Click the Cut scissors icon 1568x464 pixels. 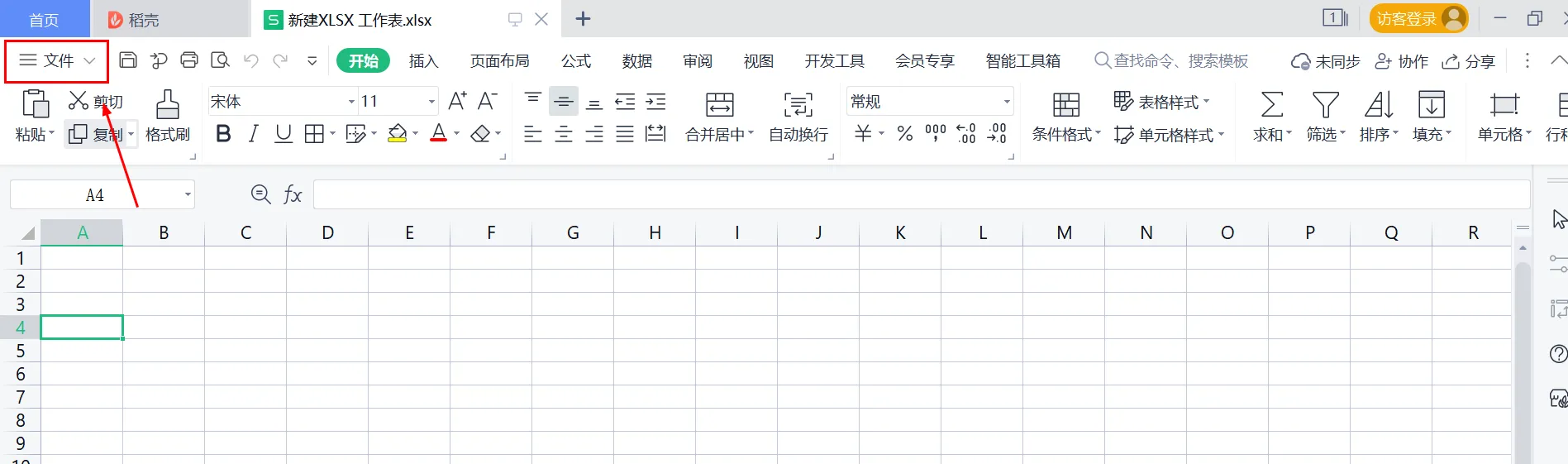[x=79, y=101]
